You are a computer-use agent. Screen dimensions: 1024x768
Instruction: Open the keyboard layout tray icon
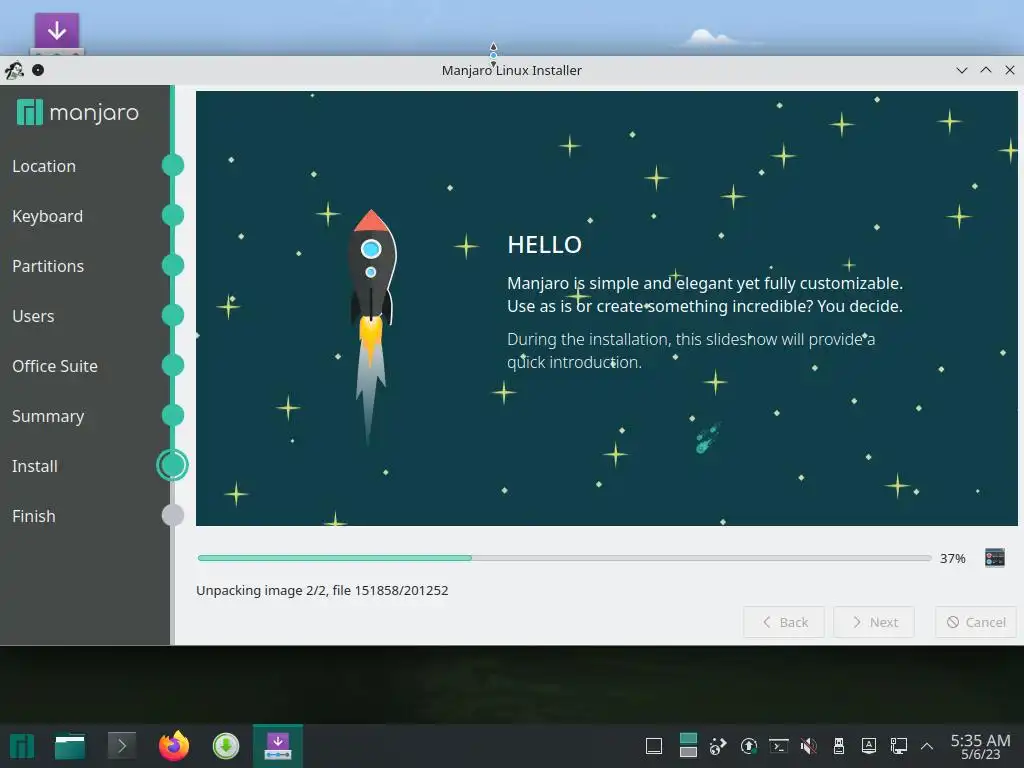point(869,746)
